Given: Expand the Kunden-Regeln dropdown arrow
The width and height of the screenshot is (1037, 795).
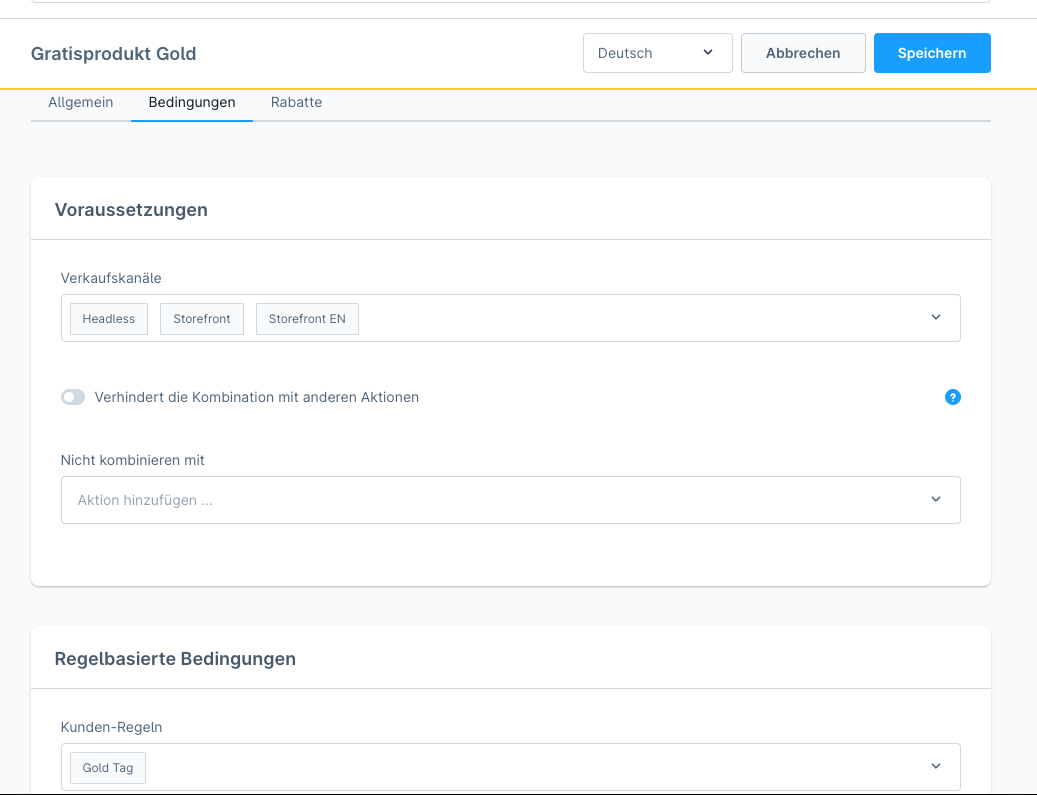Looking at the screenshot, I should (935, 767).
